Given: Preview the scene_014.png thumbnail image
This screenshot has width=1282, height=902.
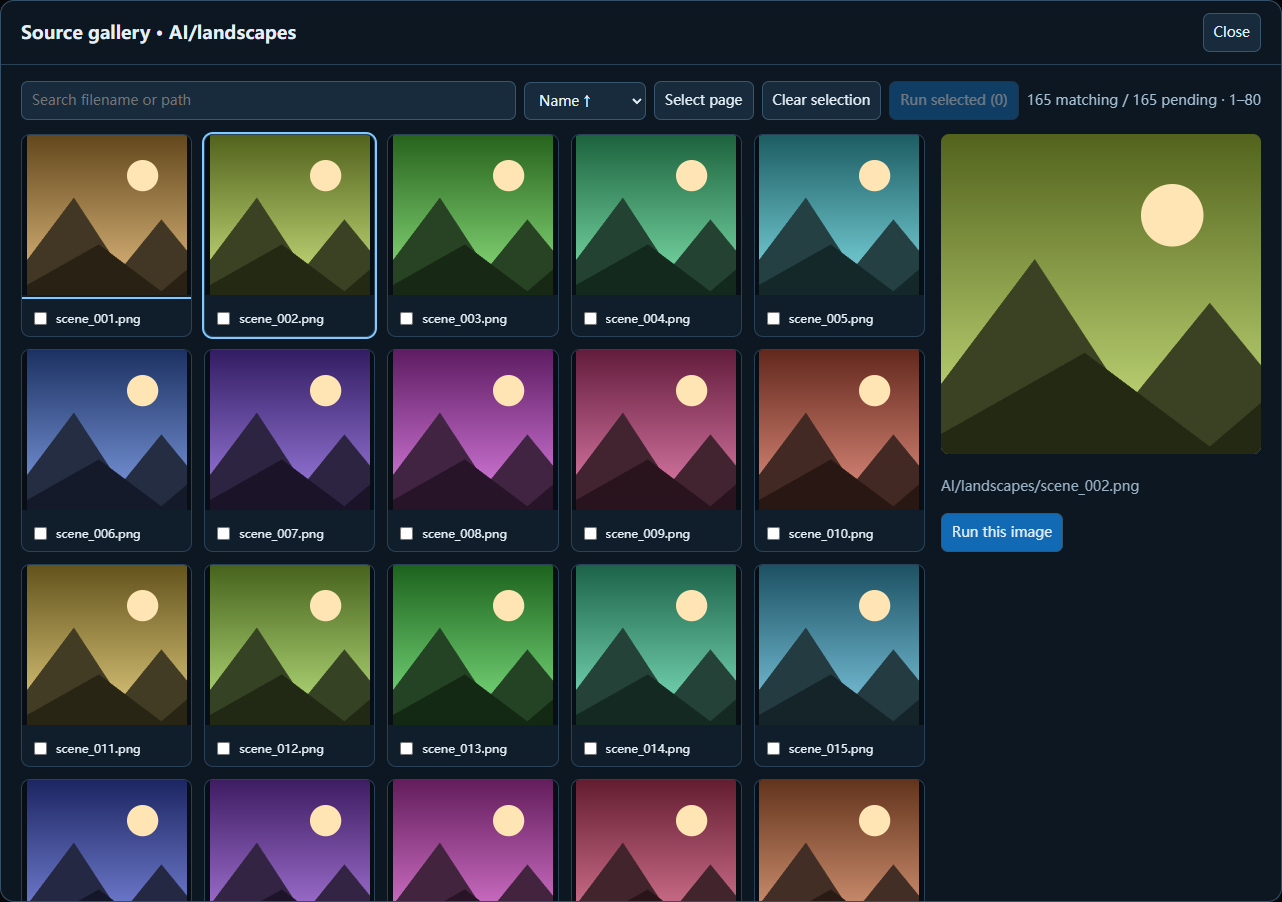Looking at the screenshot, I should 656,645.
